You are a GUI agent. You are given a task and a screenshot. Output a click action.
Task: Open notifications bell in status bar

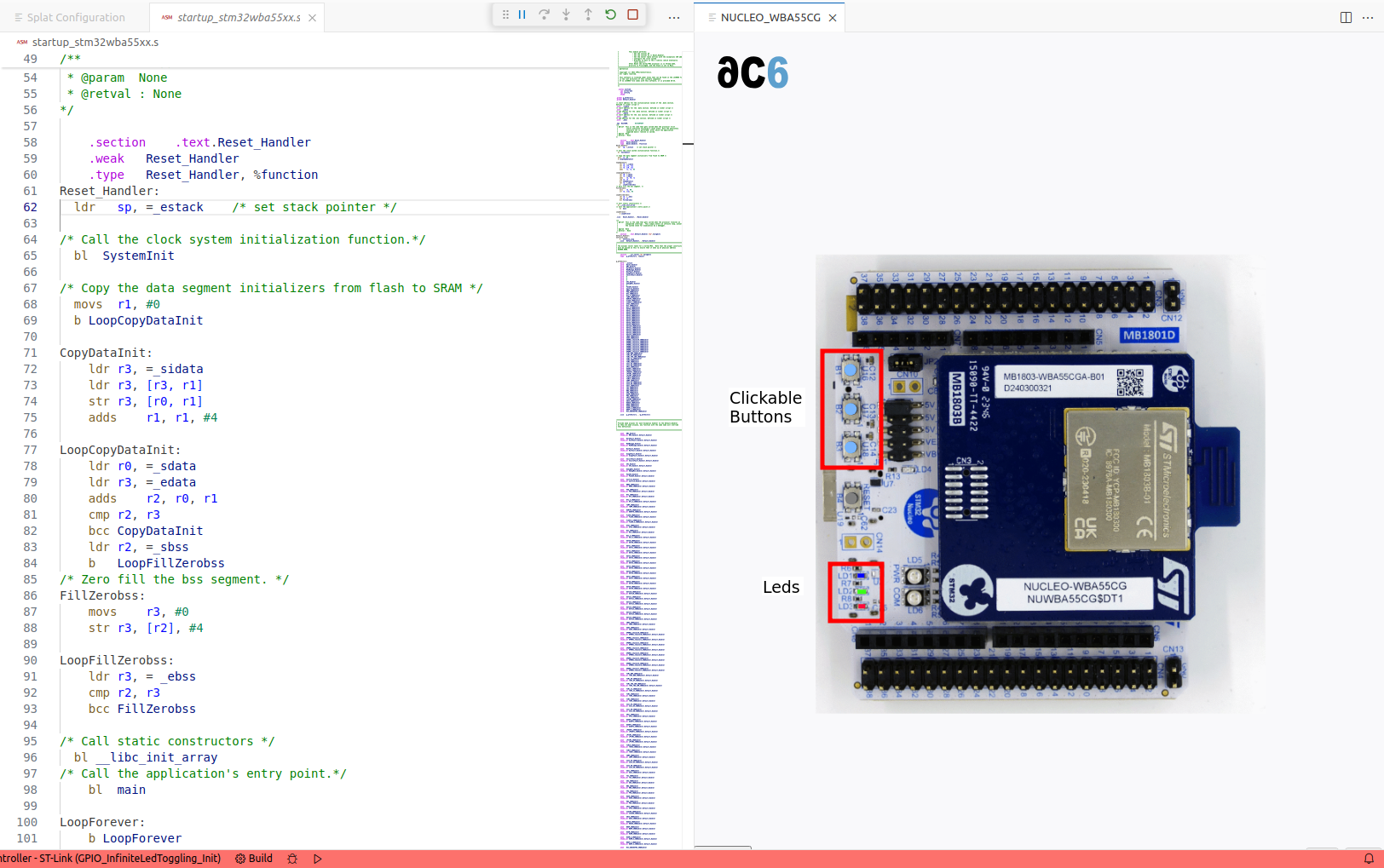[x=1369, y=859]
